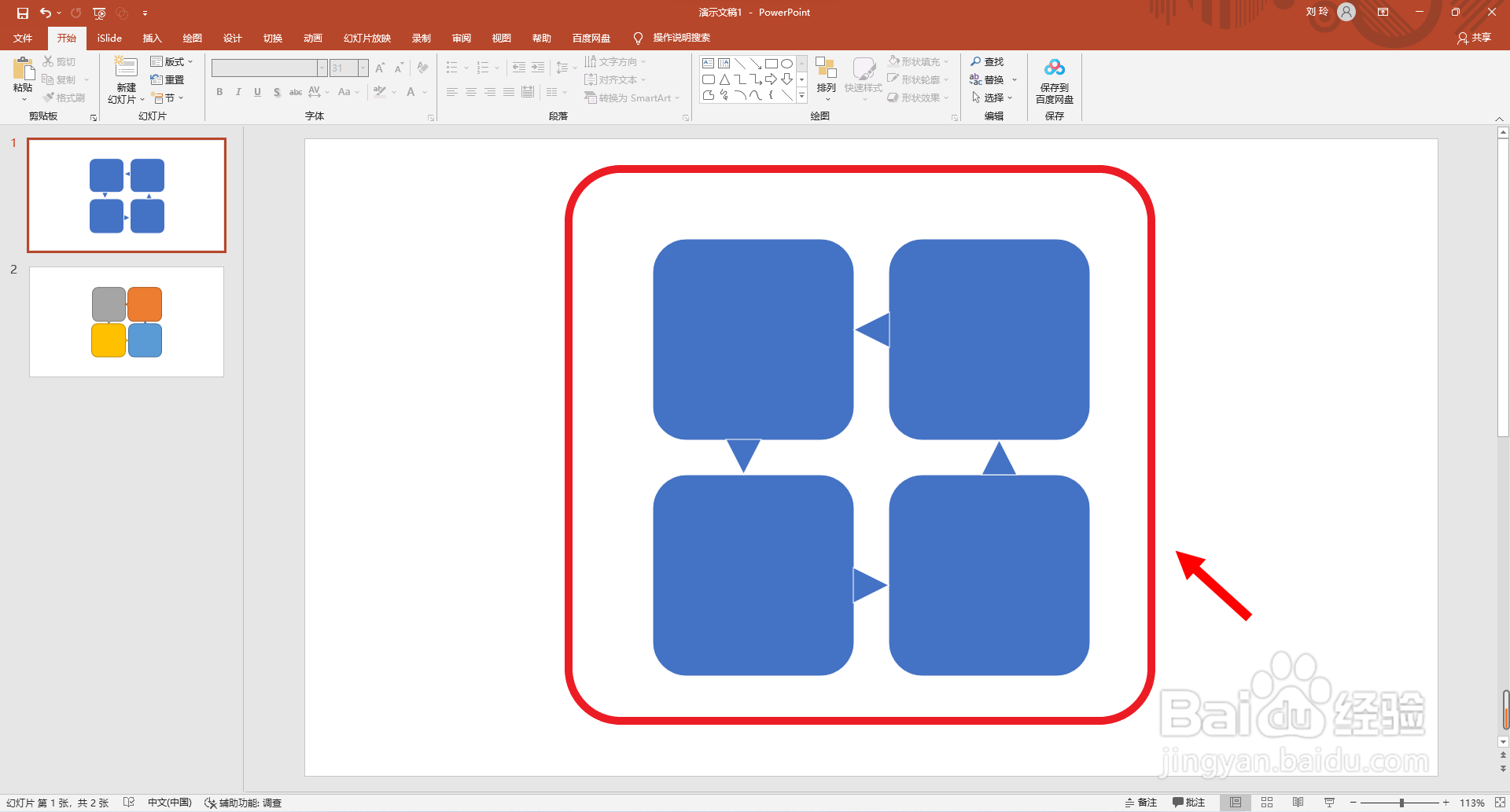
Task: Decrease the list indent level
Action: pos(519,68)
